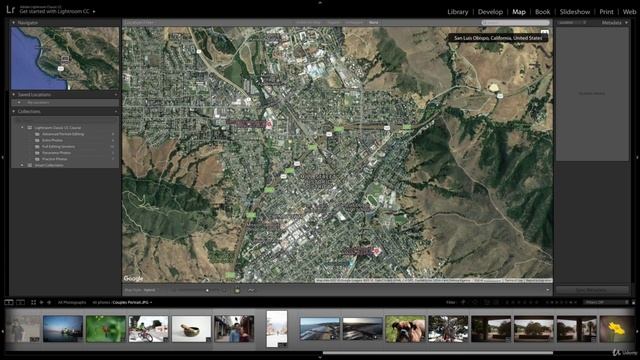Switch to the Print module
The height and width of the screenshot is (360, 640).
(x=607, y=12)
